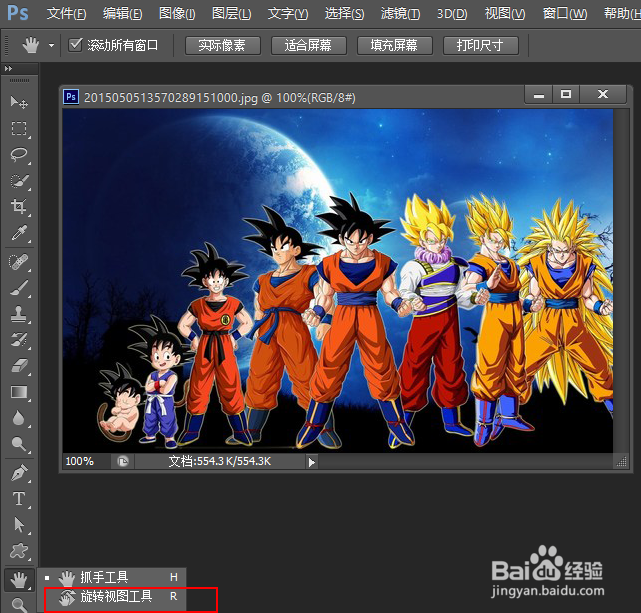Open the 窗口(W) menu
The height and width of the screenshot is (613, 641).
coord(565,14)
